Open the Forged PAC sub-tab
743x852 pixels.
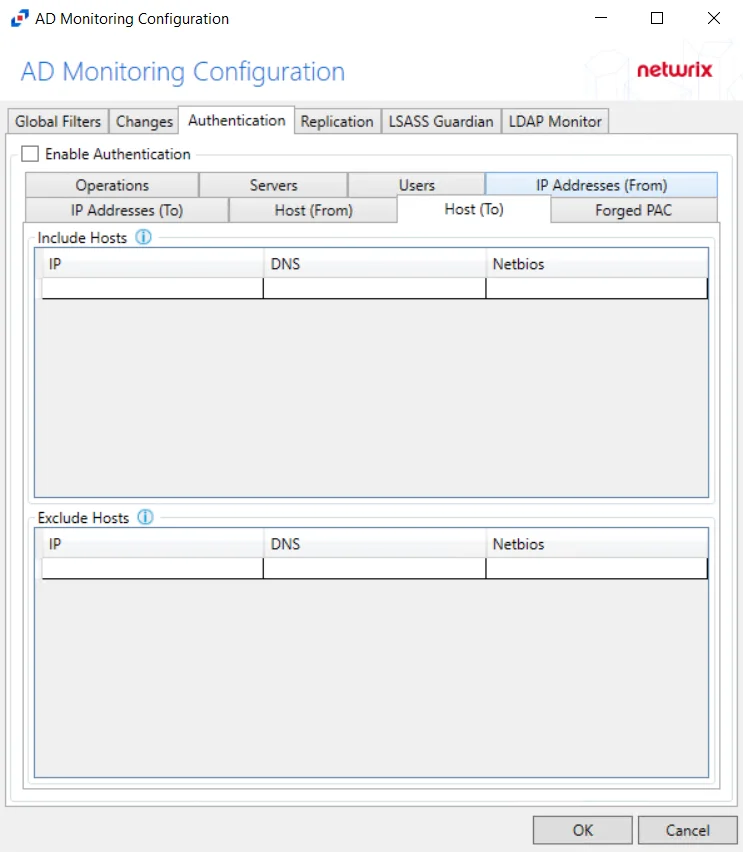(634, 210)
